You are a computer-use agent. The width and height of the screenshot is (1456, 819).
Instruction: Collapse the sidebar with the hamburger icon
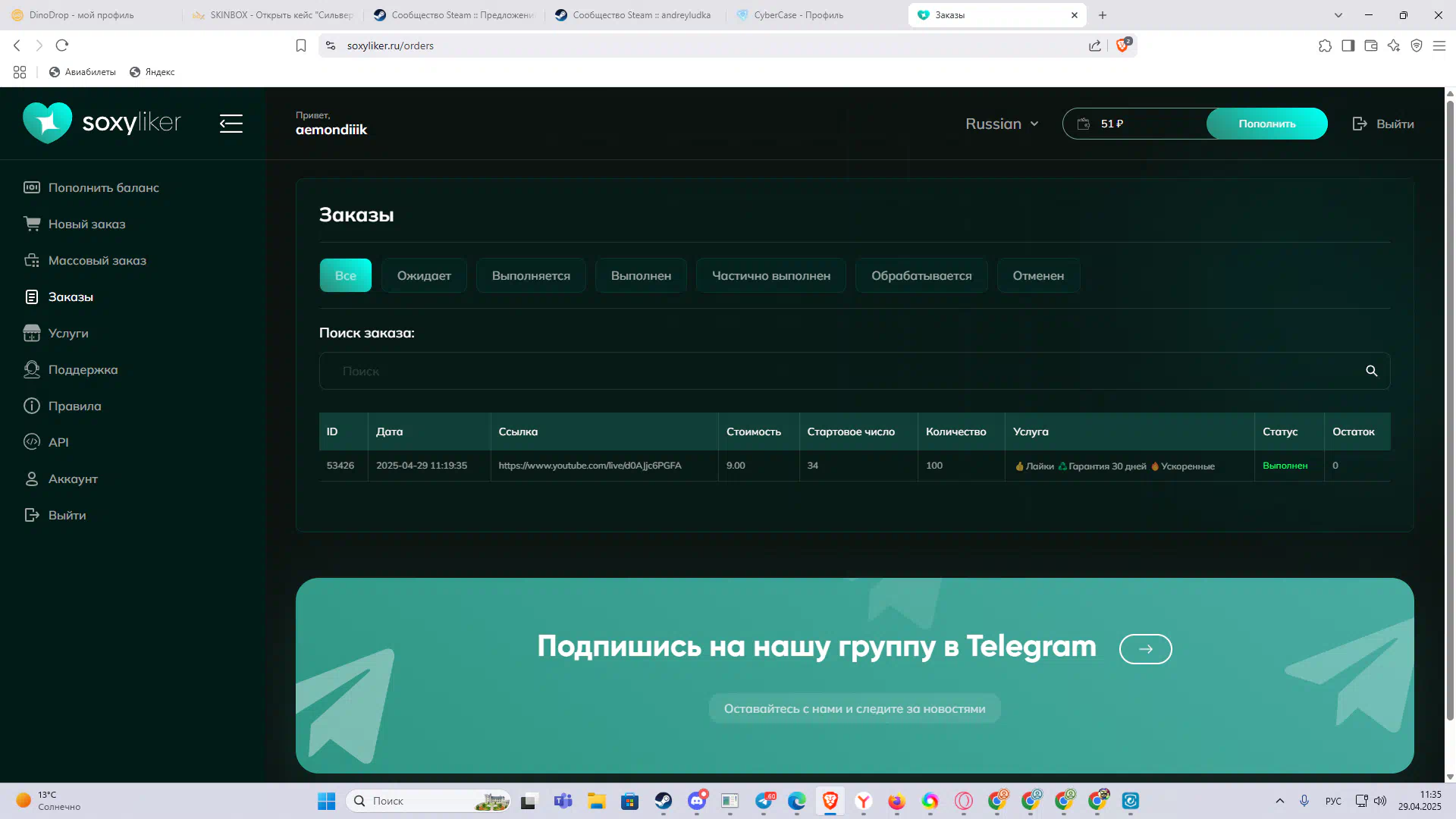pos(231,124)
